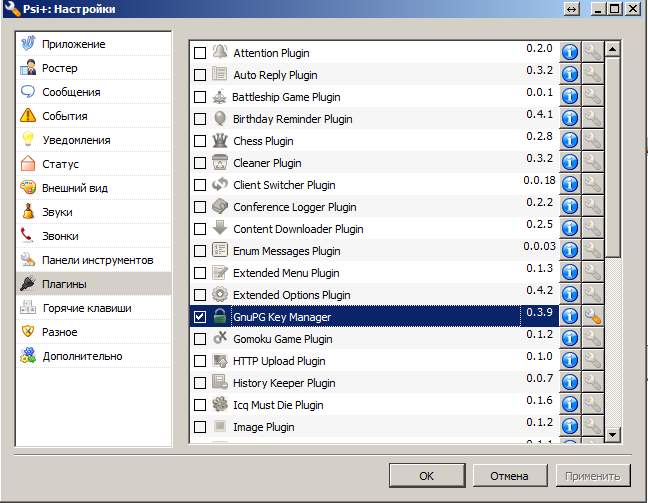View History Keeper Plugin info
Viewport: 648px width, 503px height.
[570, 382]
